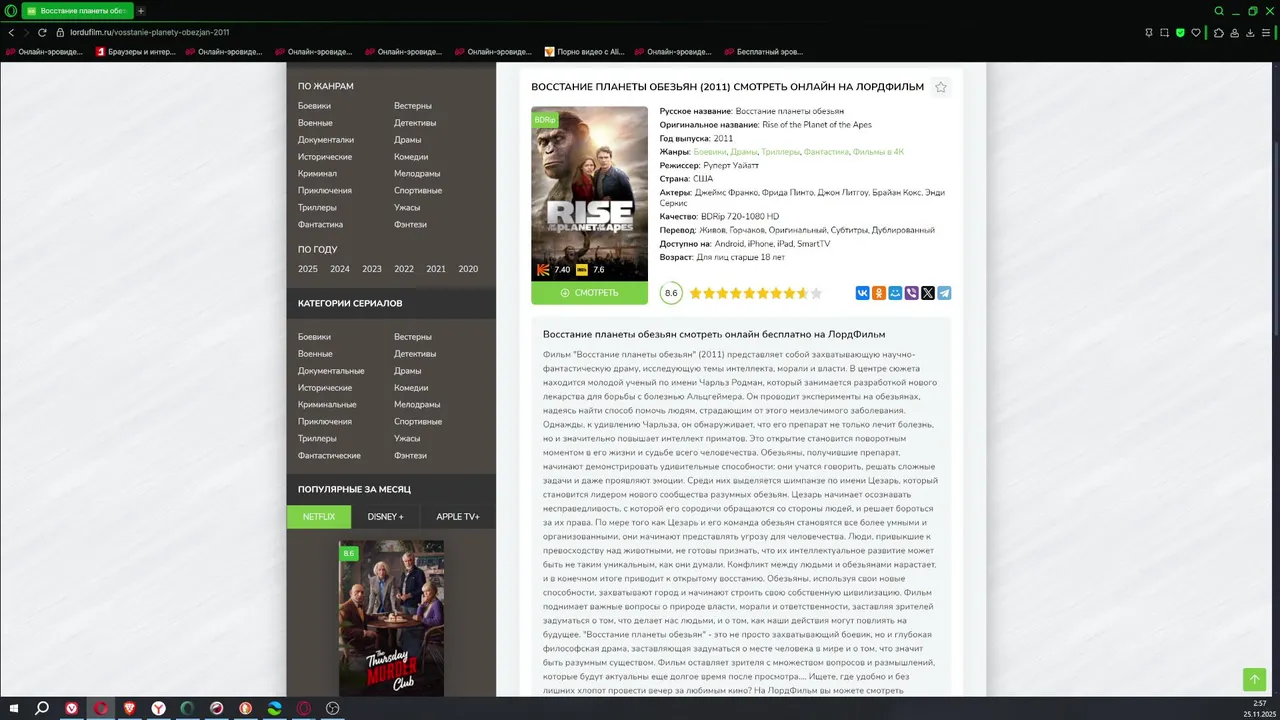
Task: Add page to bookmarks with the heart icon
Action: (1197, 32)
